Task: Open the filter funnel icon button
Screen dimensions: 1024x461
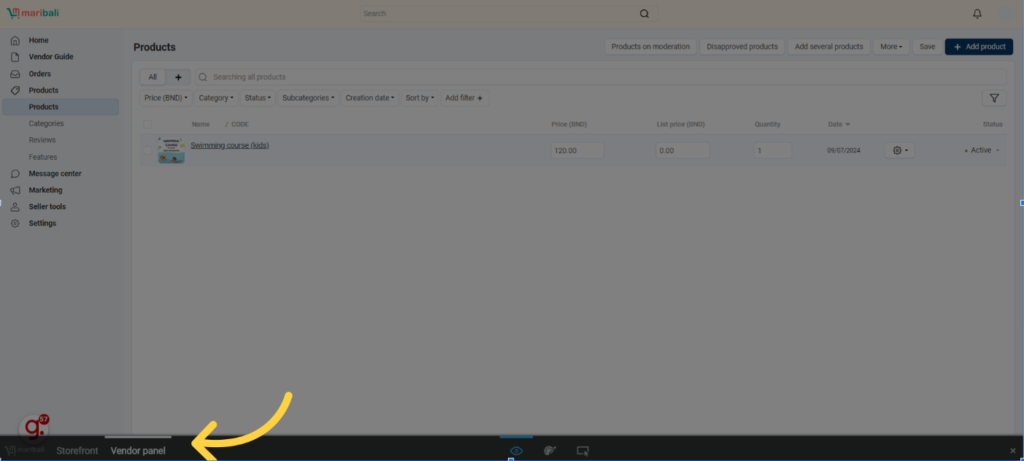Action: (x=993, y=98)
